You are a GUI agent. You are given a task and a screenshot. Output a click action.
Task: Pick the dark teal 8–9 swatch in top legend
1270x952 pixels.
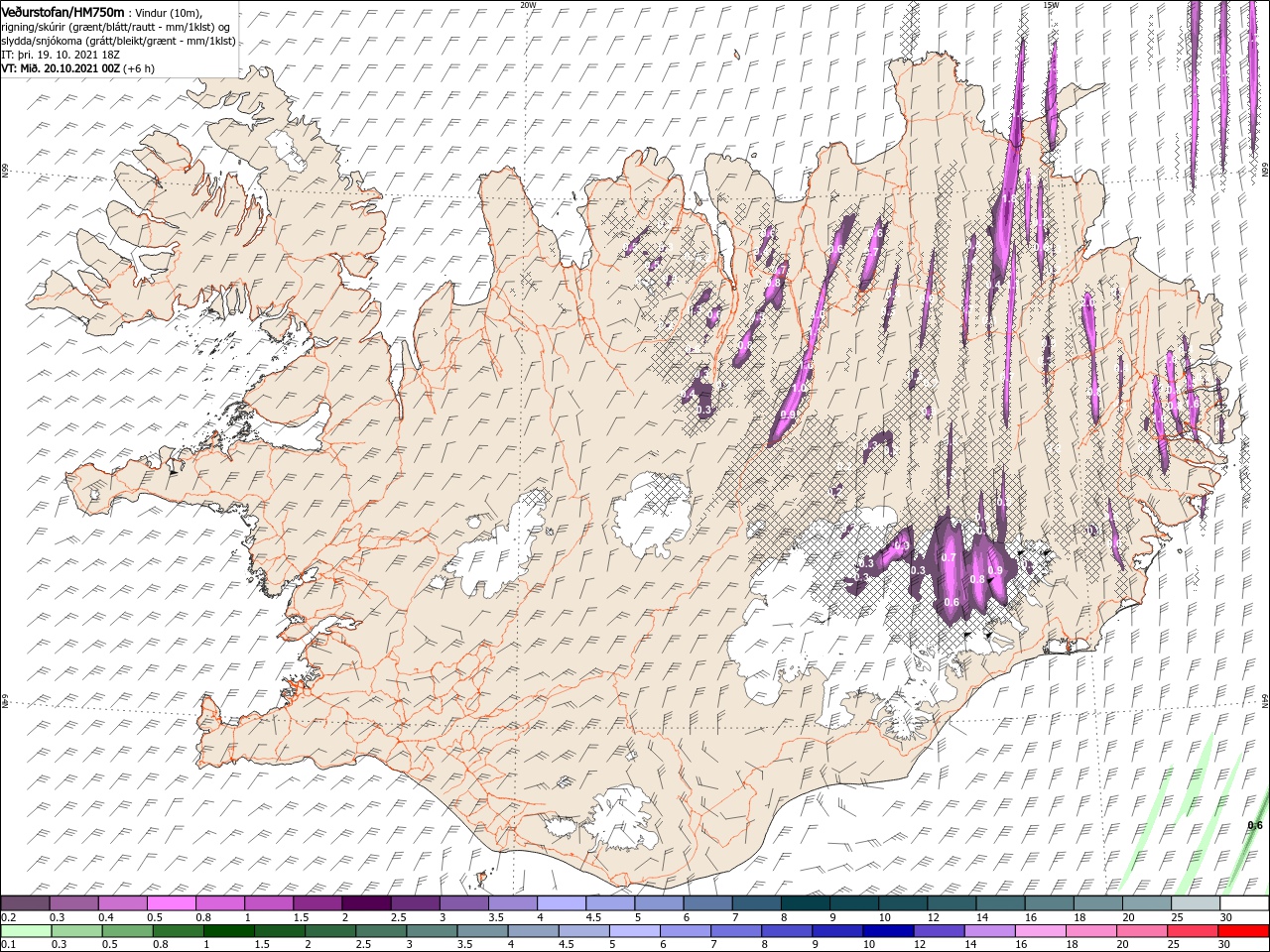coord(806,903)
